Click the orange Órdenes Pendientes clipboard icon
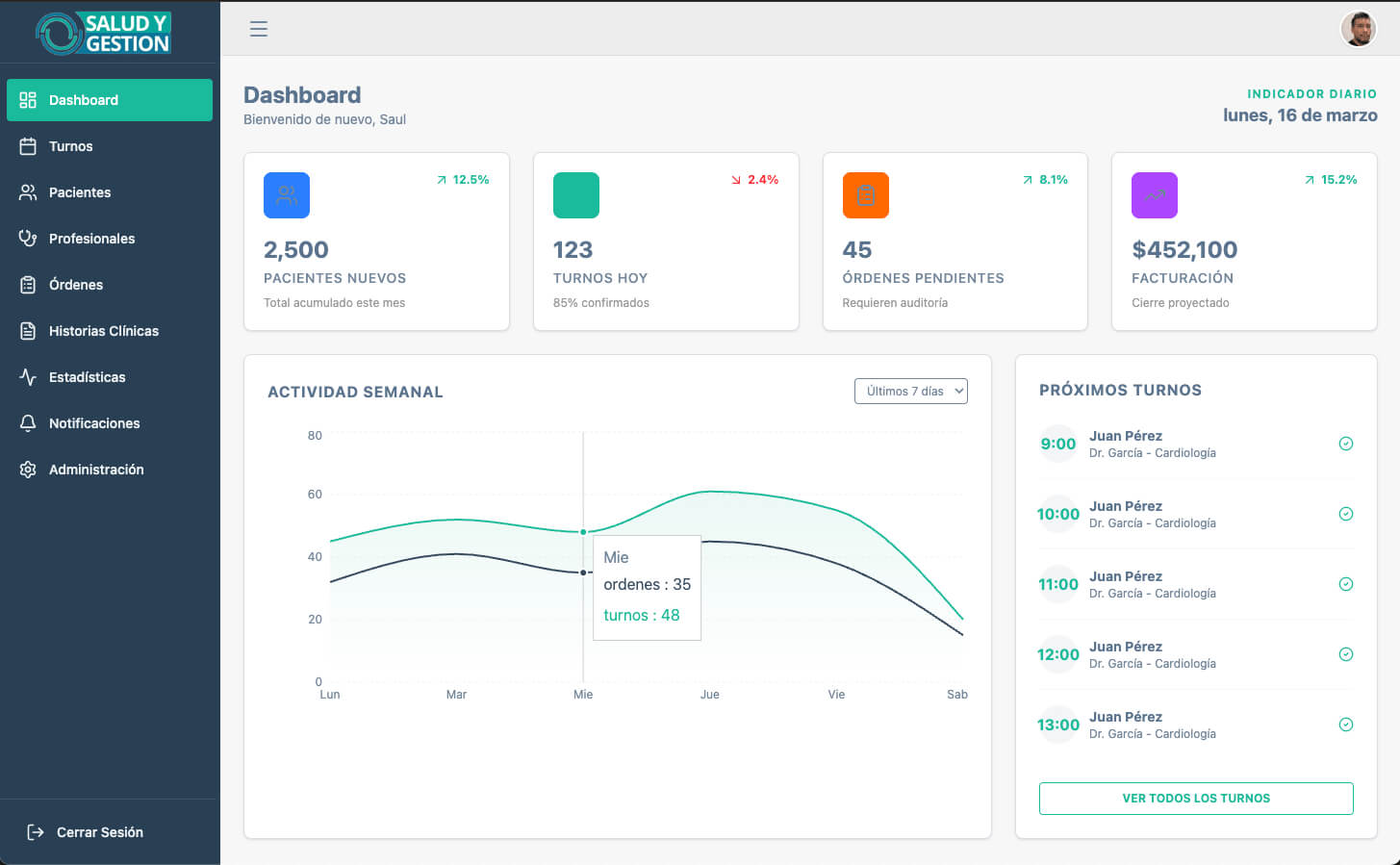 (x=865, y=195)
